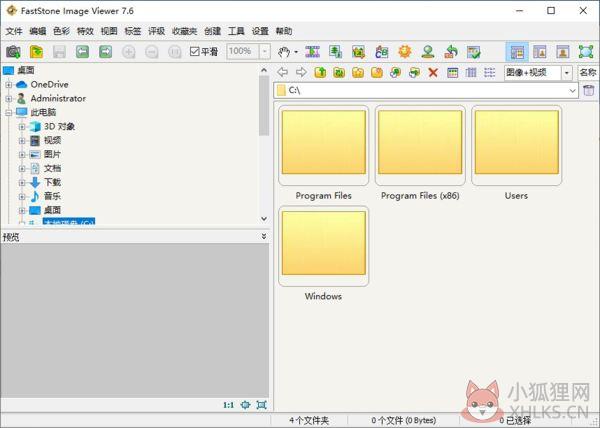Collapse the 预览 panel chevron
The height and width of the screenshot is (428, 600).
(264, 236)
